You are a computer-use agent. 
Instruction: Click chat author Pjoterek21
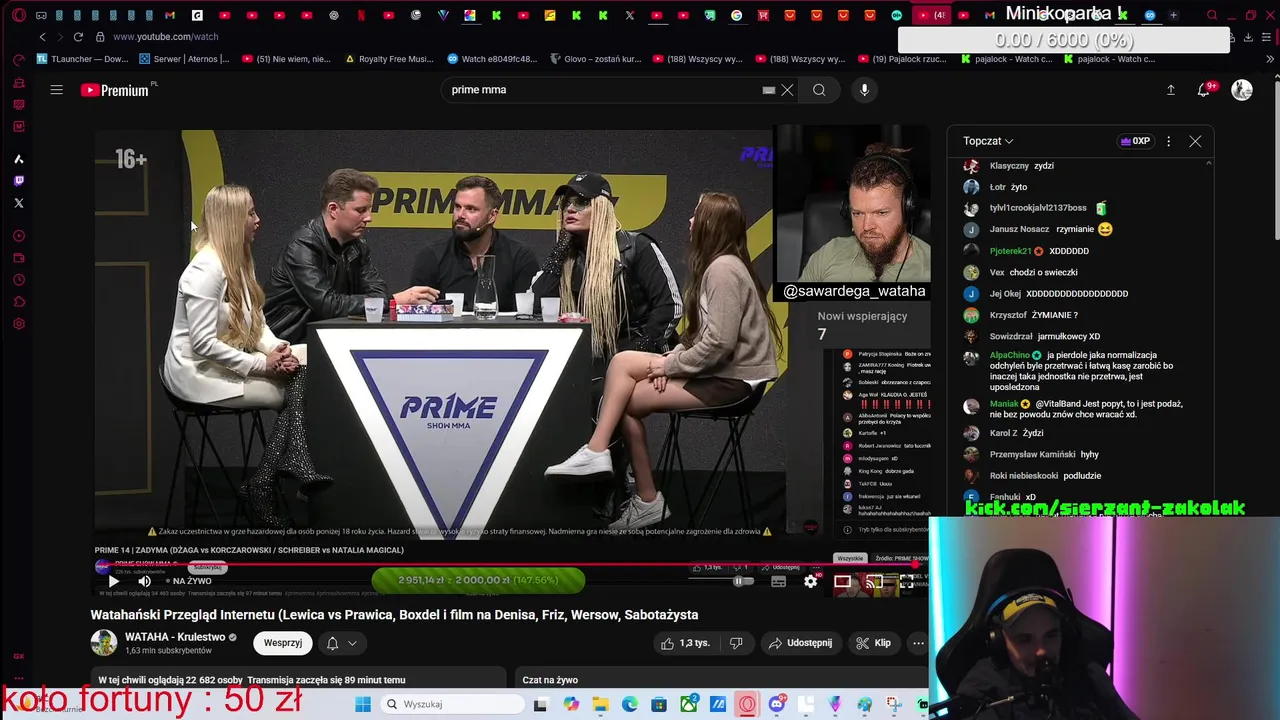(1010, 251)
